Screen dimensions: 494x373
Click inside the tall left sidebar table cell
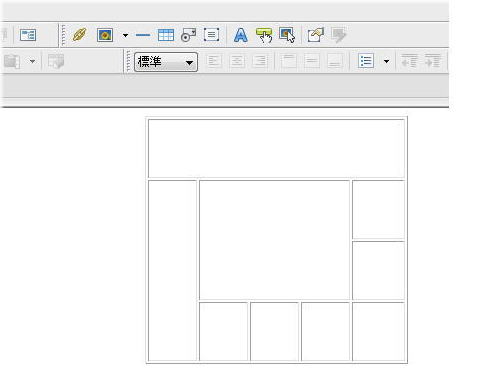tap(172, 271)
